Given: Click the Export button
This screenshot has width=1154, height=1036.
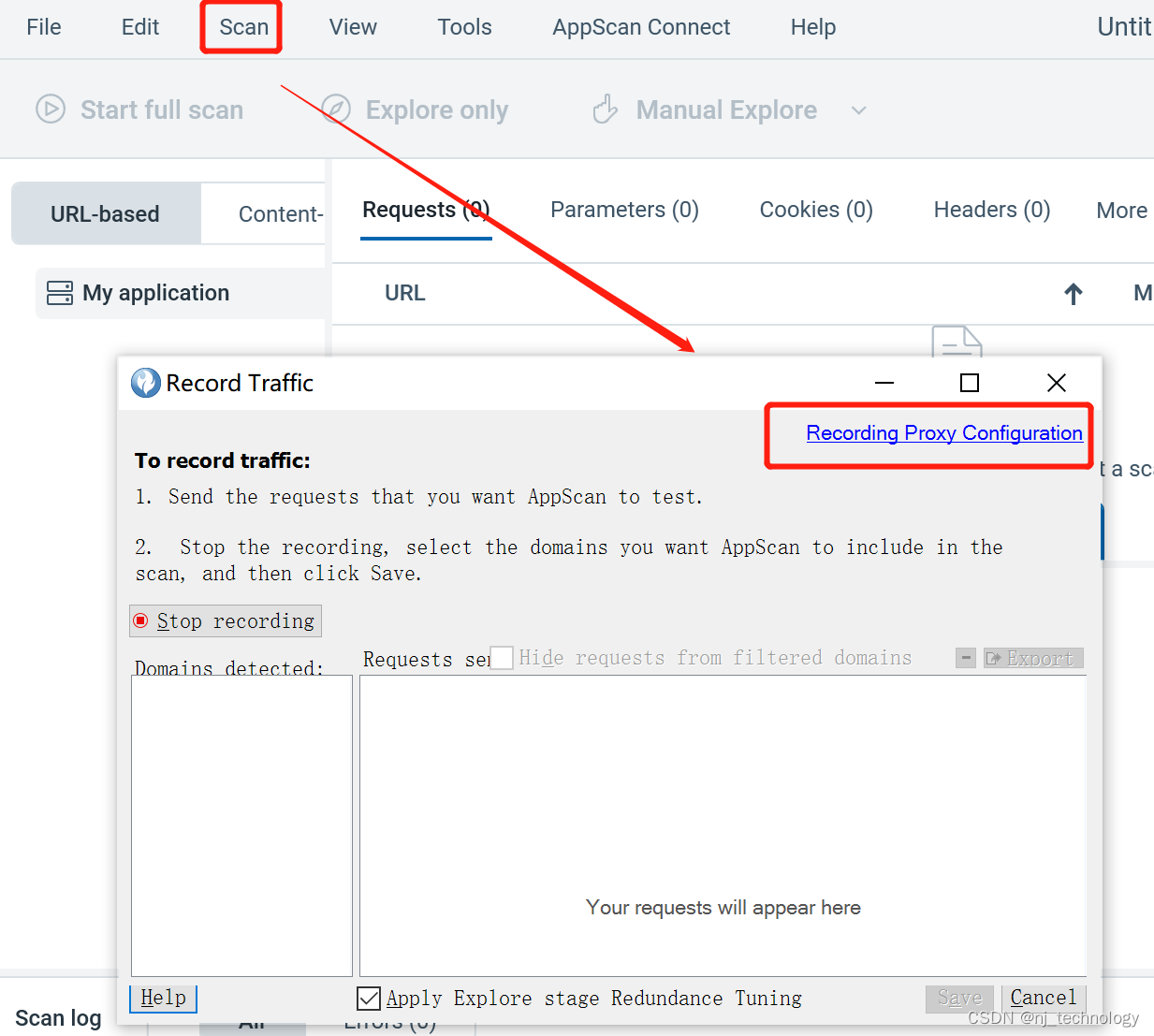Looking at the screenshot, I should coord(1033,658).
